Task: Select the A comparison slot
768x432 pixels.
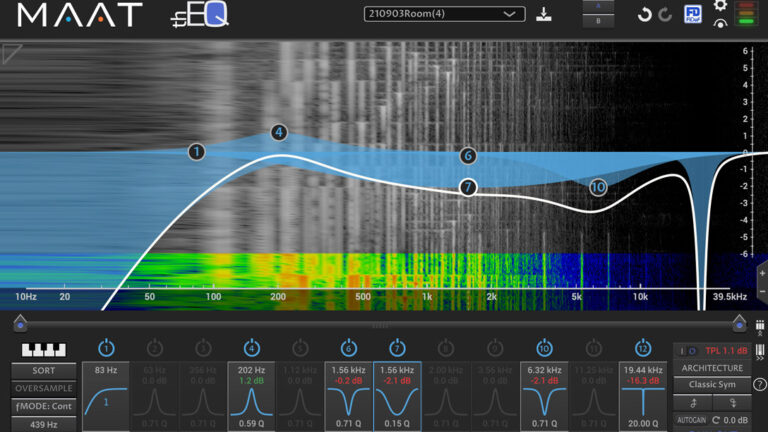Action: [598, 6]
